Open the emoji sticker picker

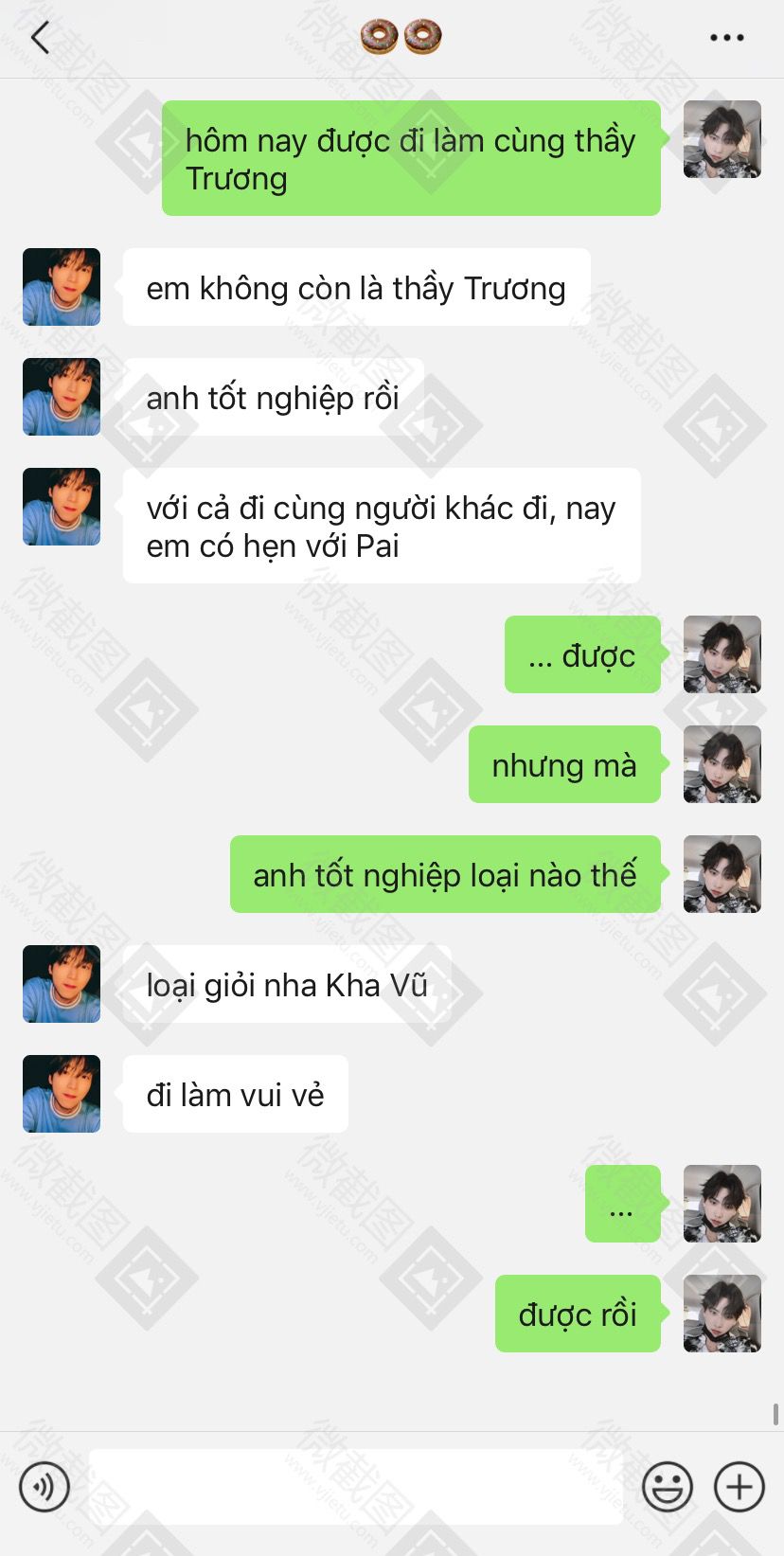(668, 1487)
